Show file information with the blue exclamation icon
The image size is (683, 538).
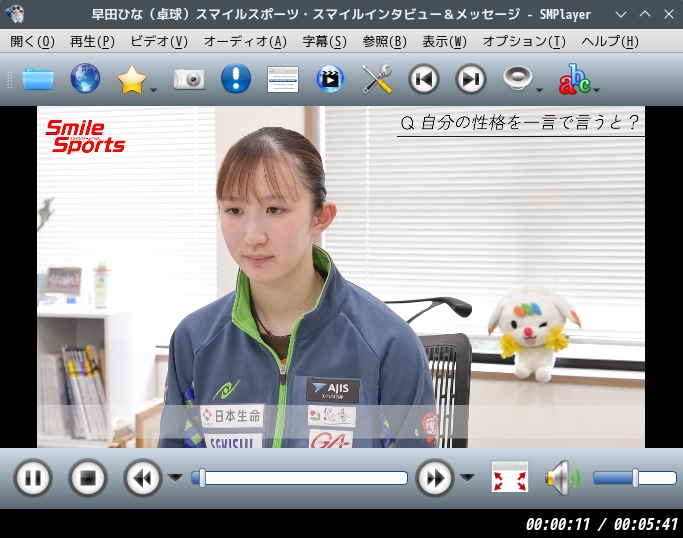click(x=236, y=78)
